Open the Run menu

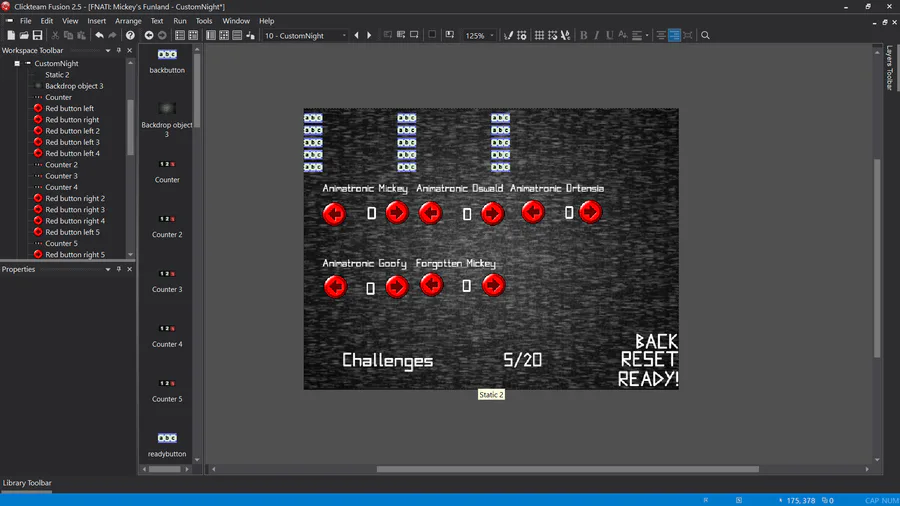click(180, 21)
